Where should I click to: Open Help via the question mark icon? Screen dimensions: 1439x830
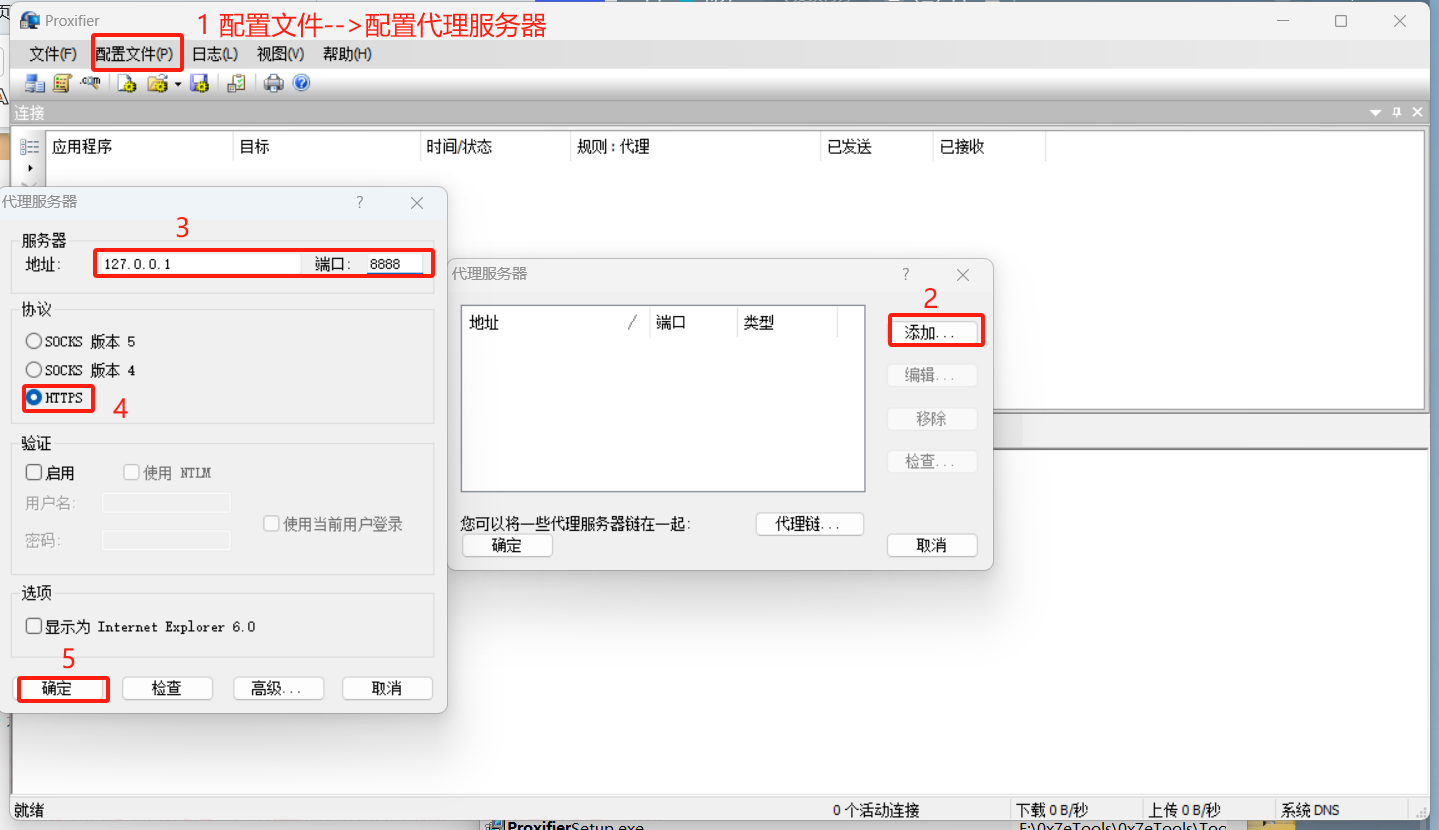[x=301, y=83]
